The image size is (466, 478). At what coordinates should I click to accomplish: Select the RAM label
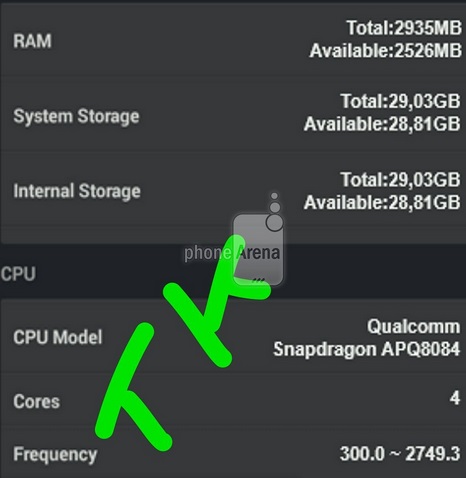(32, 41)
